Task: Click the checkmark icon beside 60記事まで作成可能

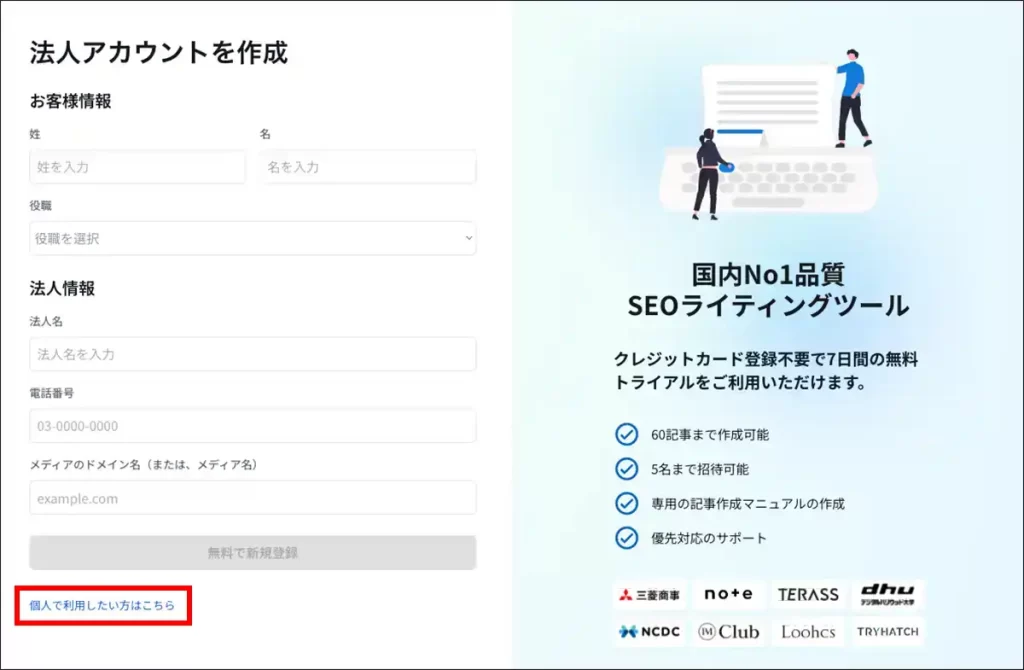Action: pos(626,435)
